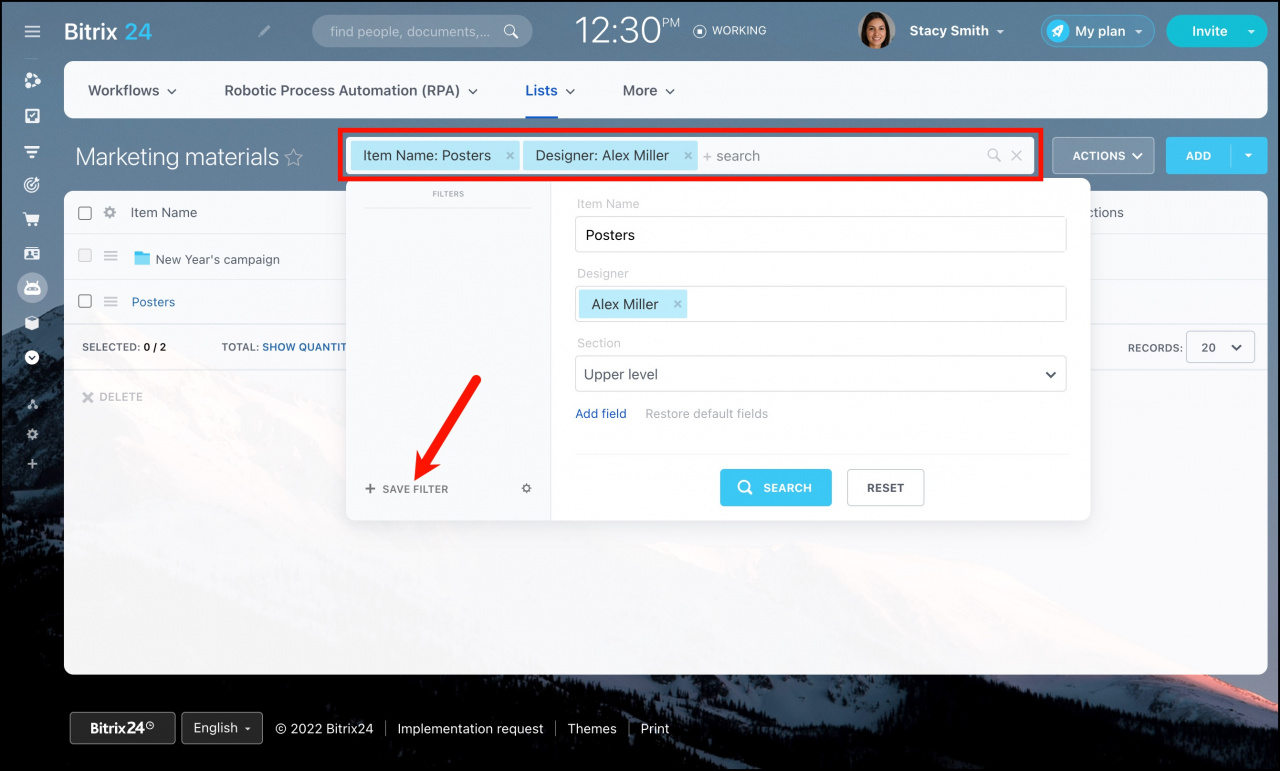Click Implementation request in footer

[x=470, y=728]
